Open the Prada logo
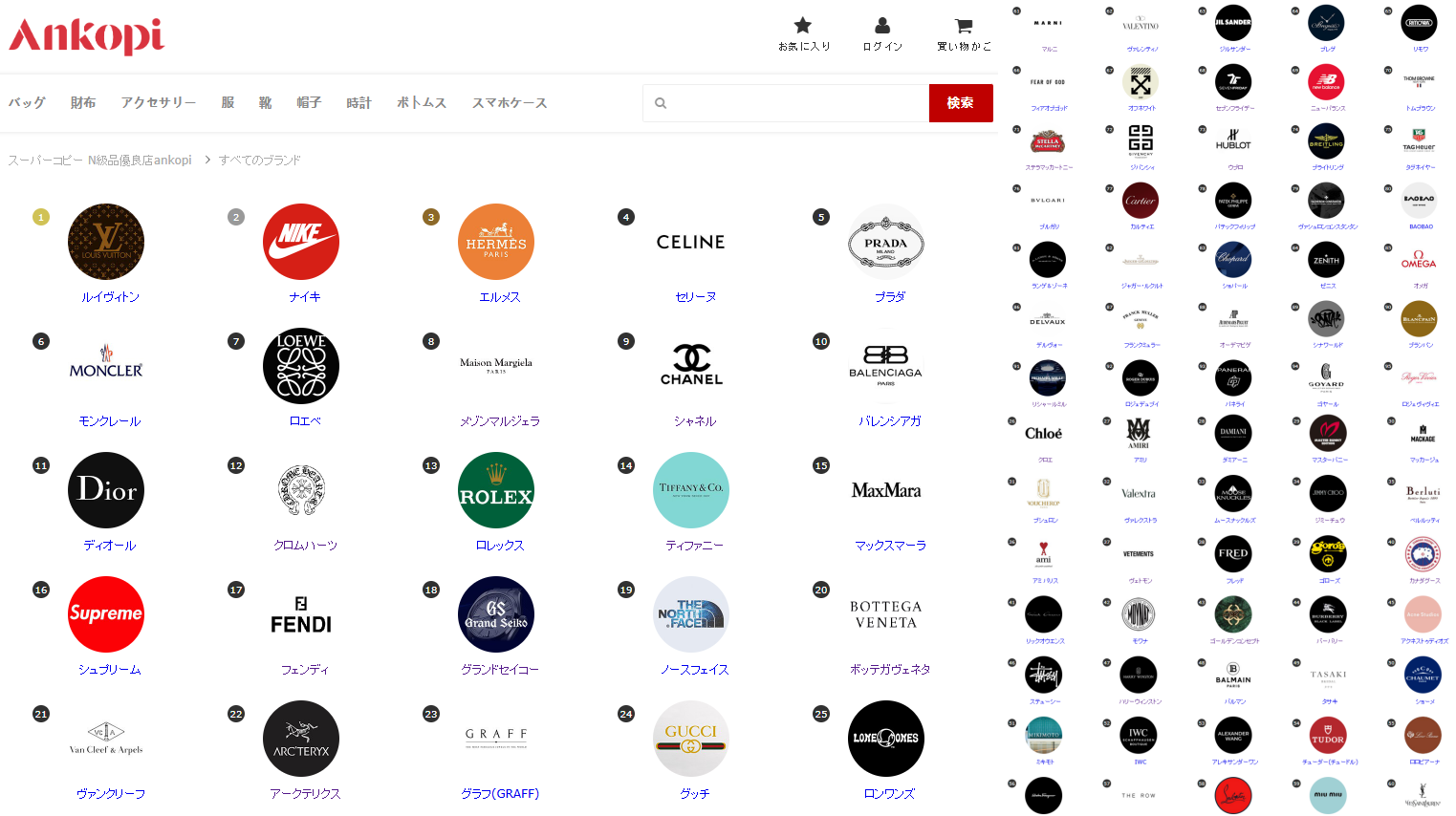 click(886, 242)
